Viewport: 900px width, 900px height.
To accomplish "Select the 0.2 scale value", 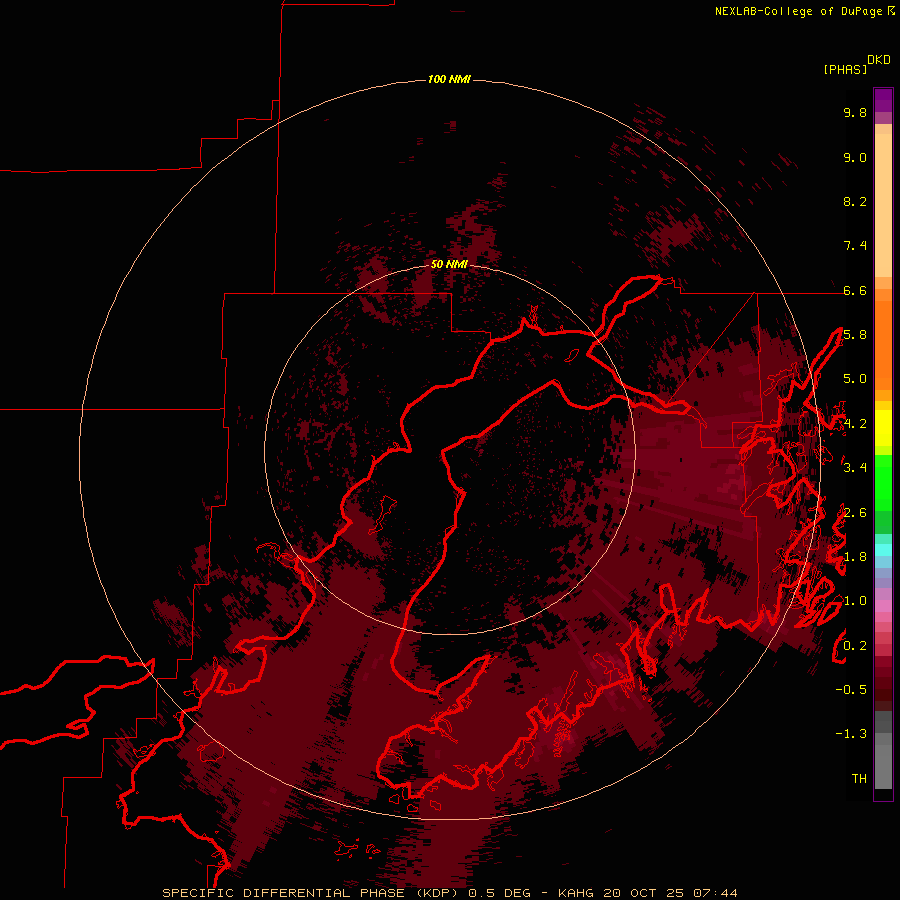I will [855, 646].
